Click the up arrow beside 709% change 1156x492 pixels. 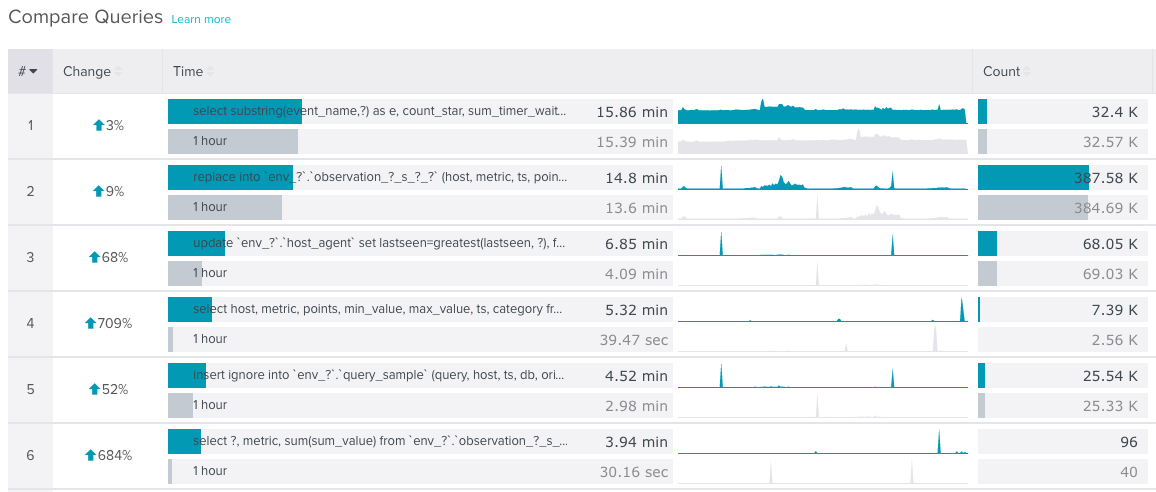click(91, 323)
